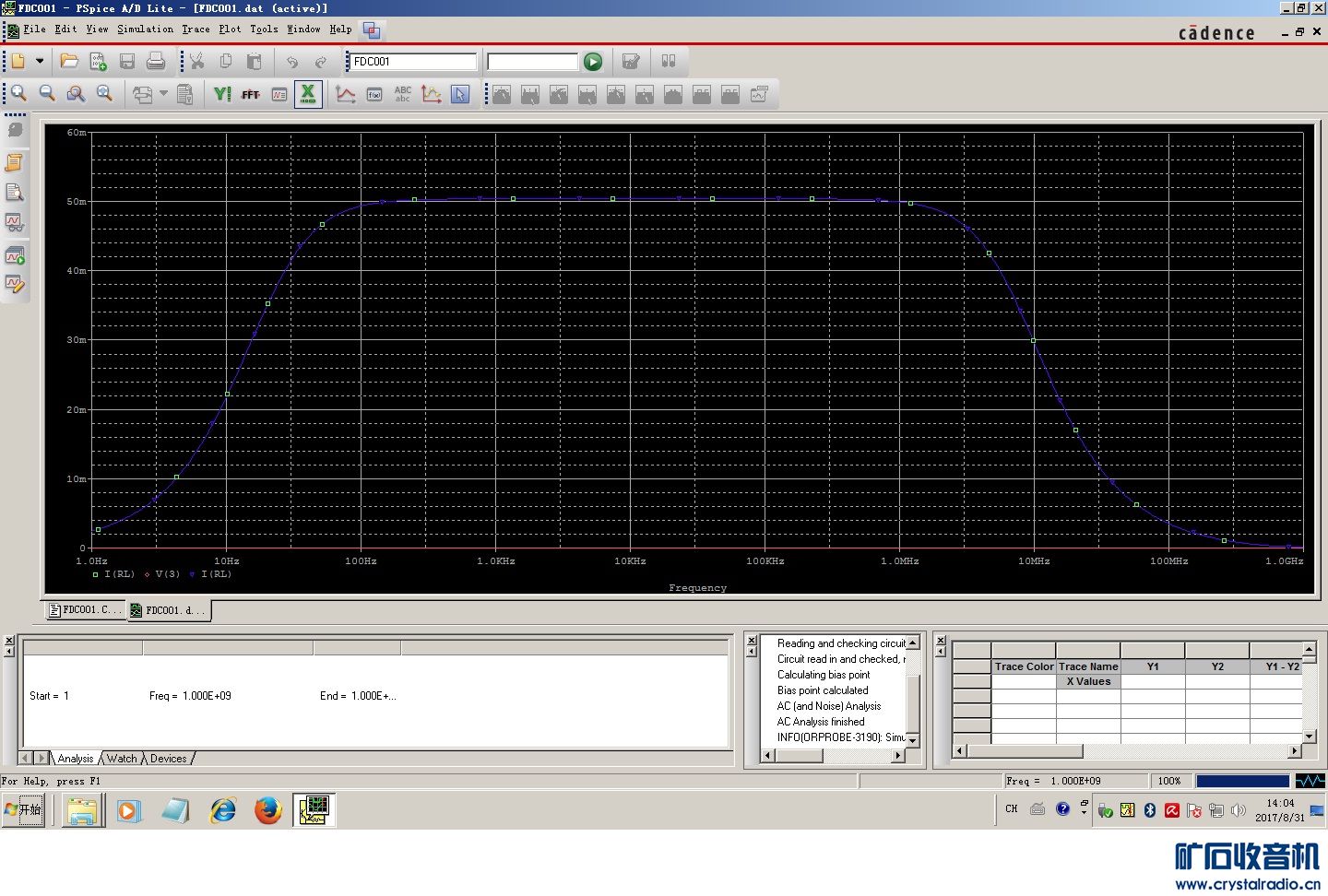Screen dimensions: 1328x896
Task: Run the simulation with green play button
Action: [x=593, y=62]
